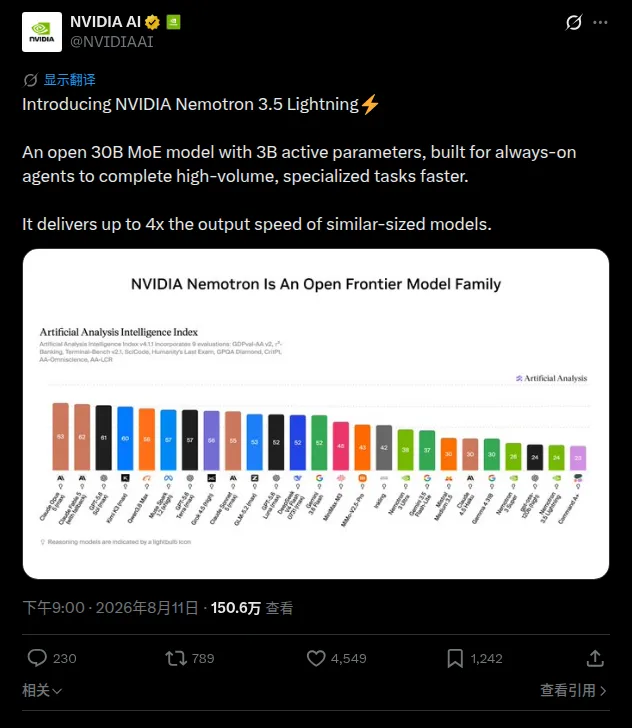Click the 显示翻译 translation link
This screenshot has height=728, width=632.
pyautogui.click(x=70, y=80)
